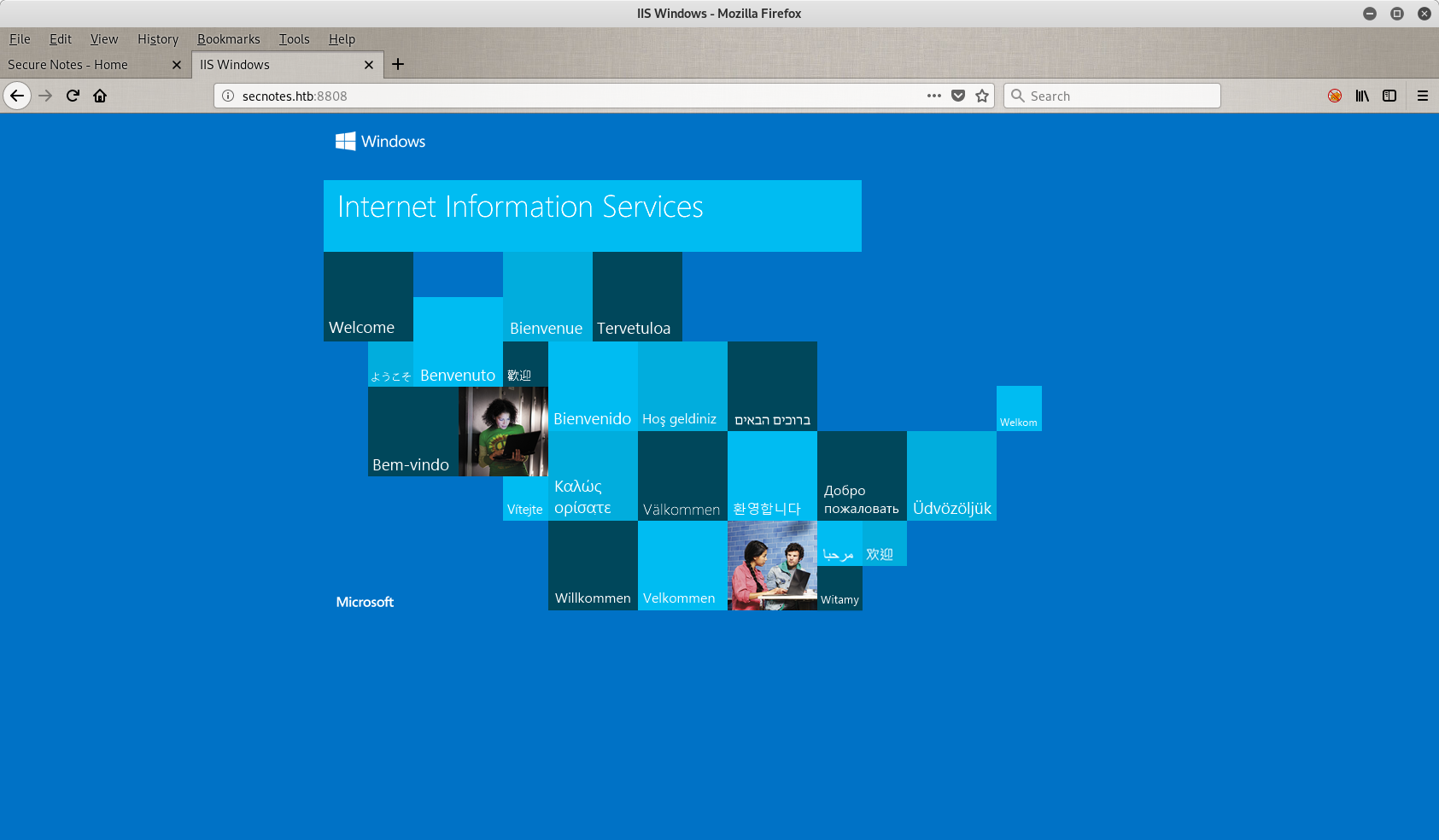Save the page to Pocket
This screenshot has height=840, width=1439.
958,96
